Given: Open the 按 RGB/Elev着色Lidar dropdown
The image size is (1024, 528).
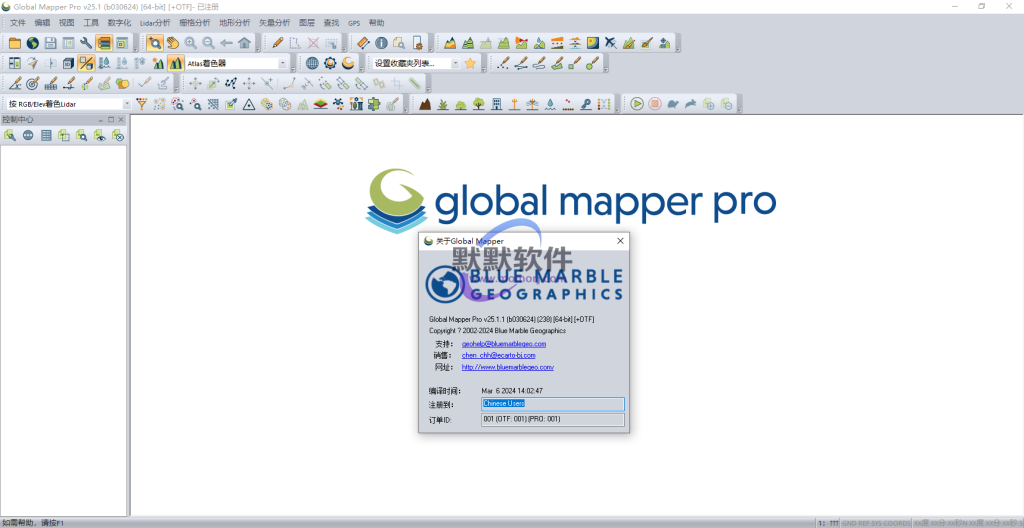Looking at the screenshot, I should click(x=127, y=104).
